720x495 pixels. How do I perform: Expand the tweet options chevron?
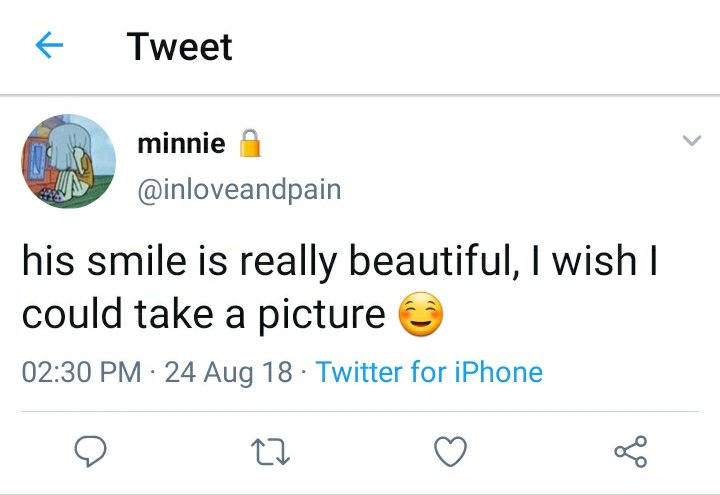[692, 140]
